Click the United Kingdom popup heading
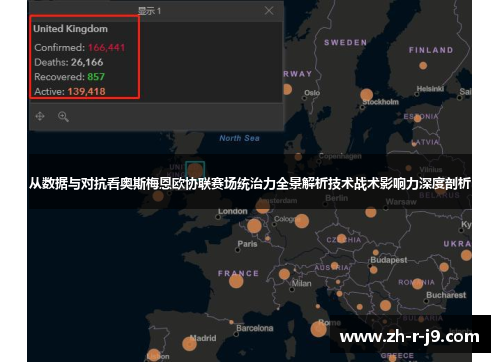Screen dimensions: 500x362 point(70,29)
